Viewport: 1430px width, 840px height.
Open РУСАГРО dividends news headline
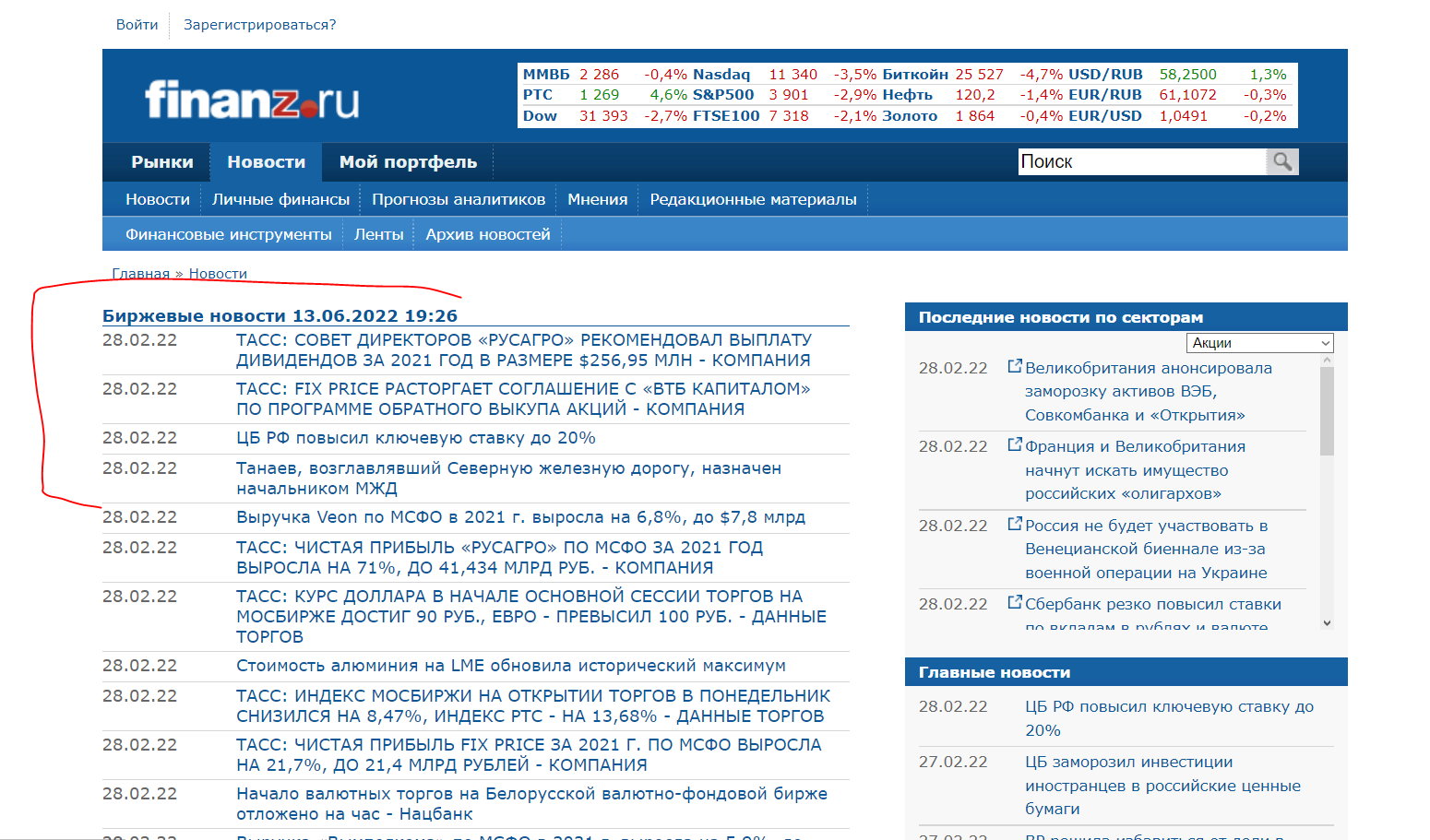click(x=523, y=350)
